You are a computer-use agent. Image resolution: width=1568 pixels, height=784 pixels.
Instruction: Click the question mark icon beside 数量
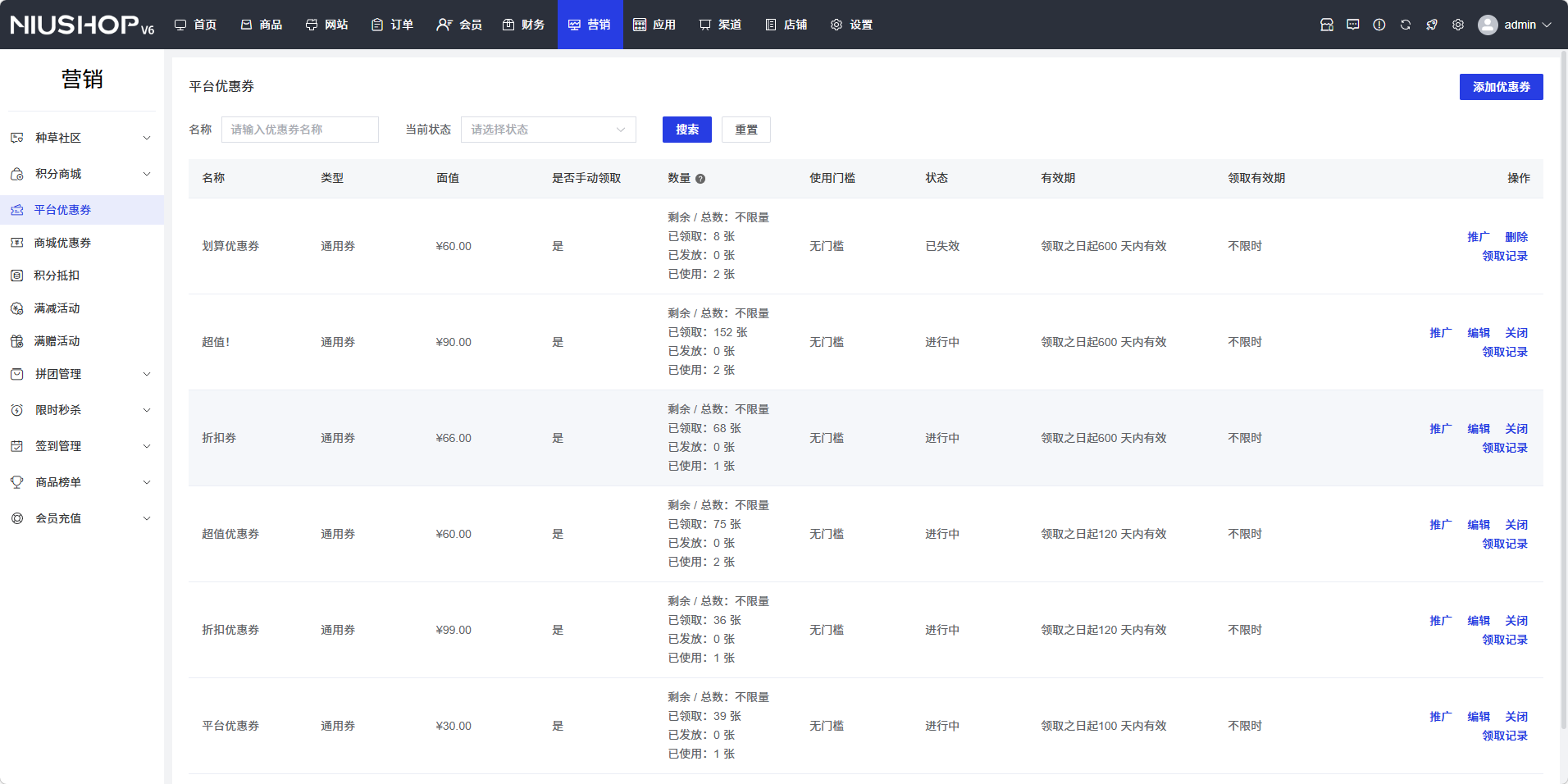[700, 179]
